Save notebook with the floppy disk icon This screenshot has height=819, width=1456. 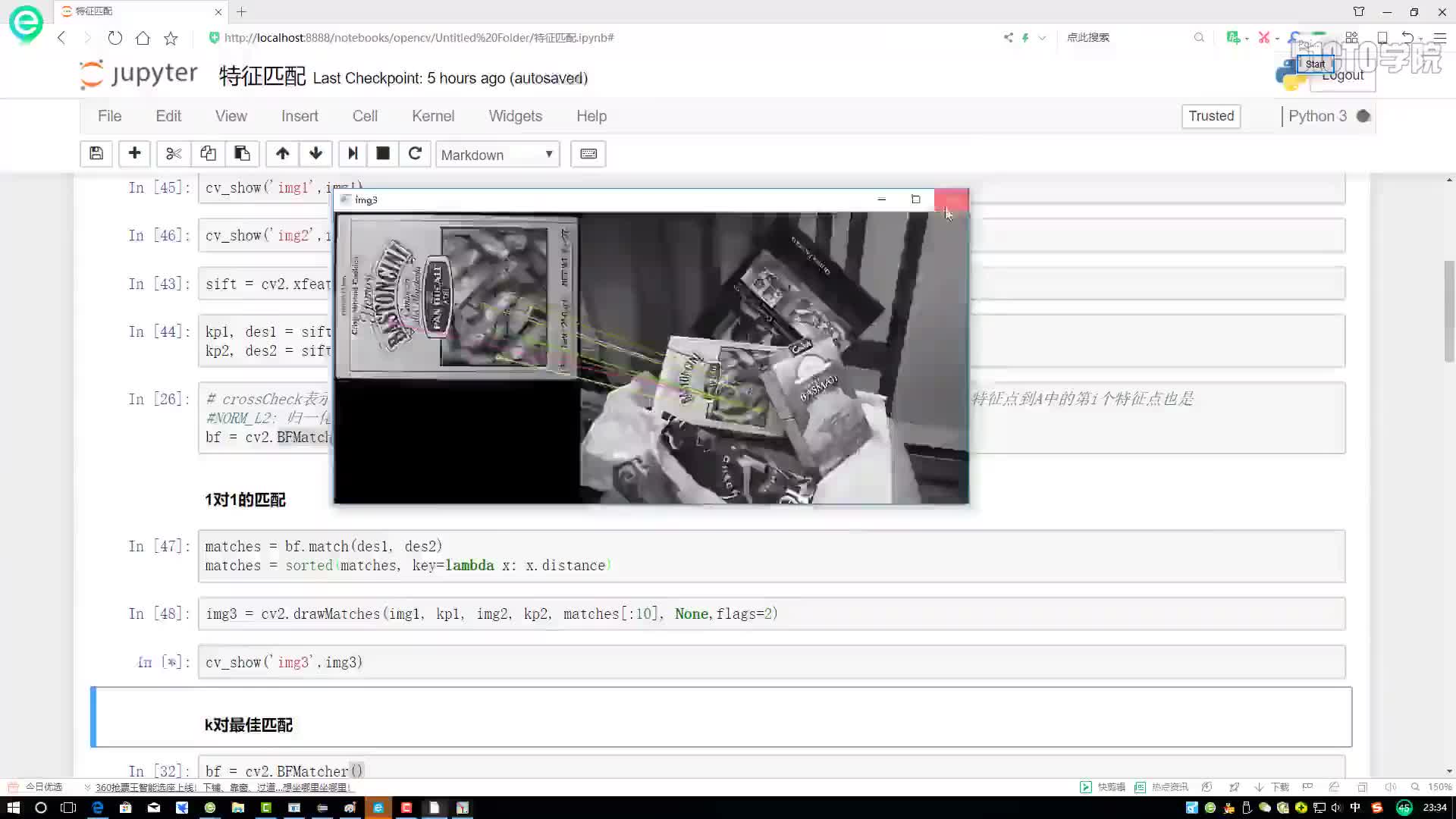[96, 154]
